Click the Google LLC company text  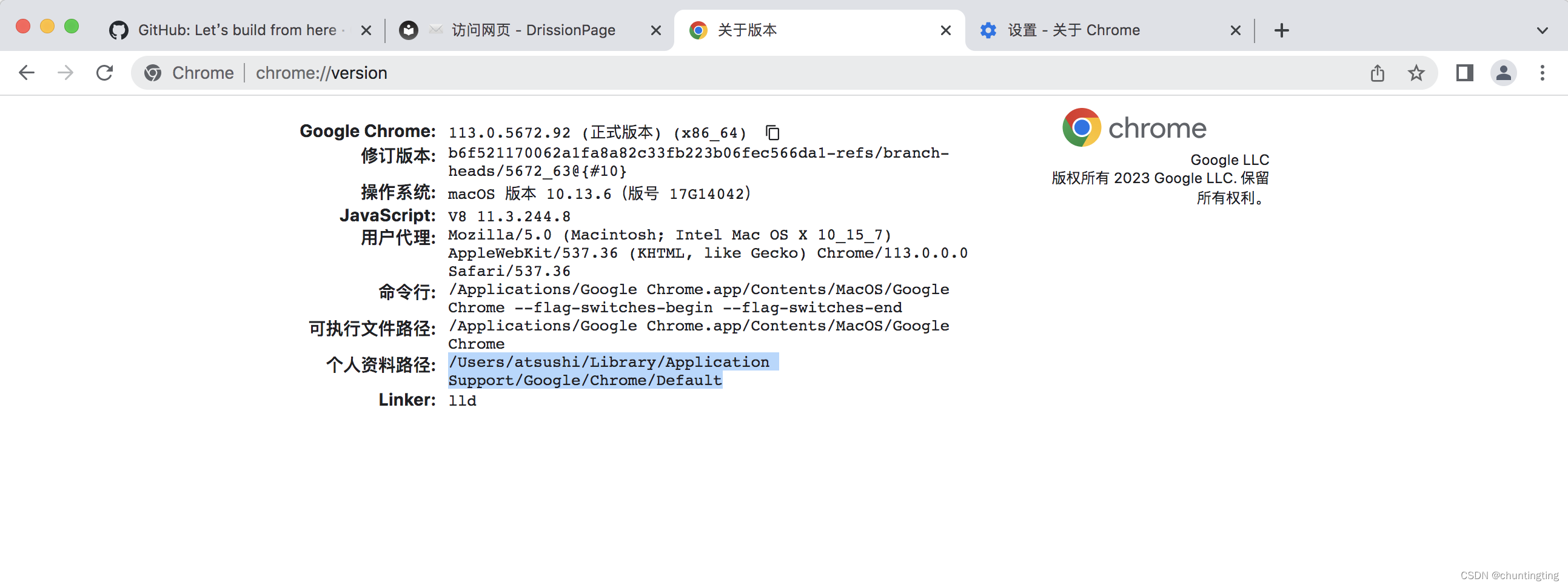click(1230, 160)
